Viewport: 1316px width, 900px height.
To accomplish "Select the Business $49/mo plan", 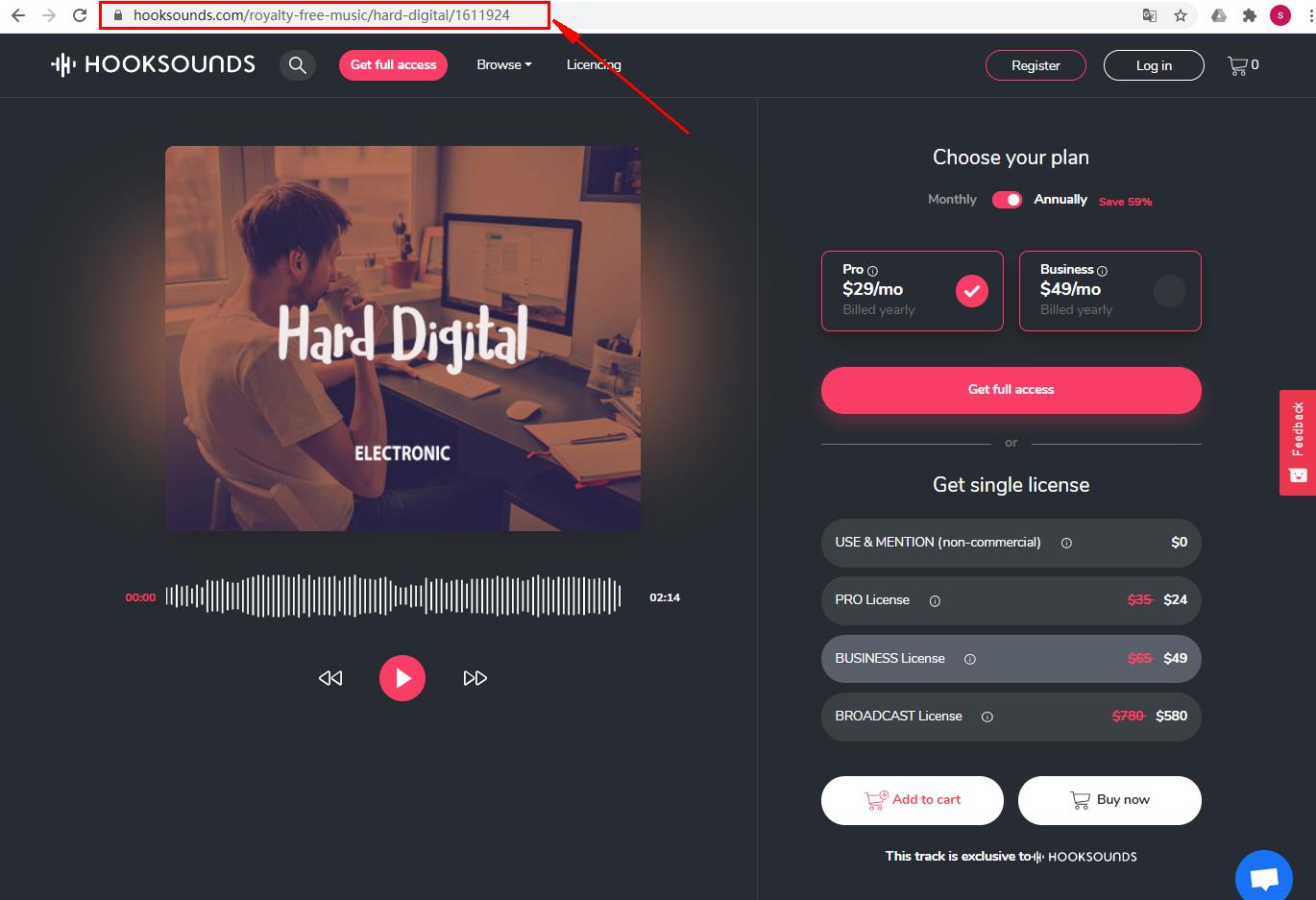I will pyautogui.click(x=1109, y=290).
